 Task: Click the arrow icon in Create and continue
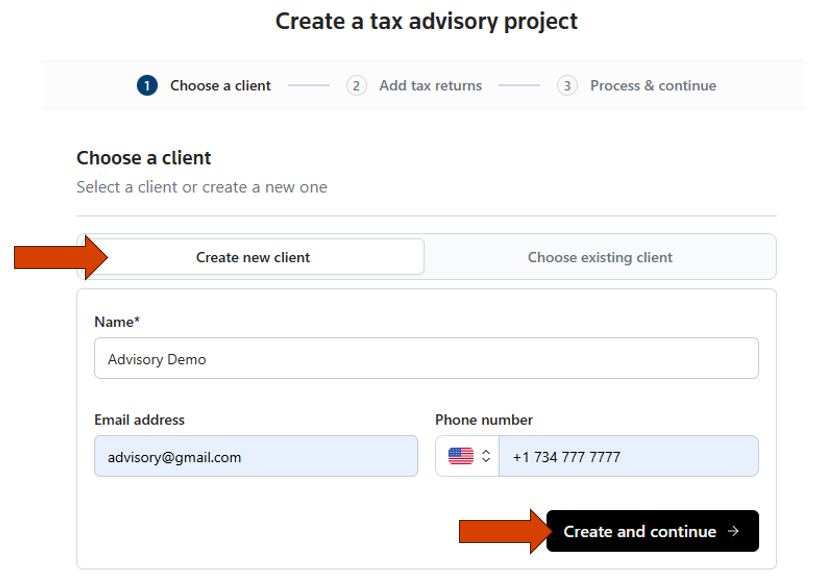[x=733, y=531]
